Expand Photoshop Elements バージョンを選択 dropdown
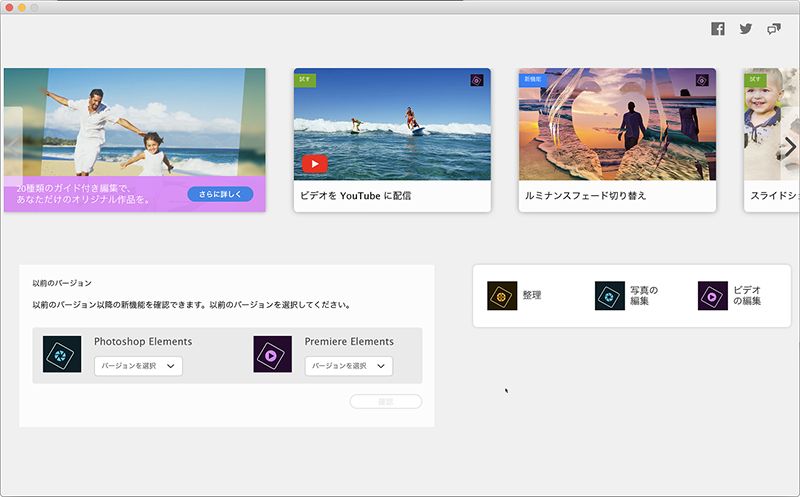800x497 pixels. [x=138, y=366]
